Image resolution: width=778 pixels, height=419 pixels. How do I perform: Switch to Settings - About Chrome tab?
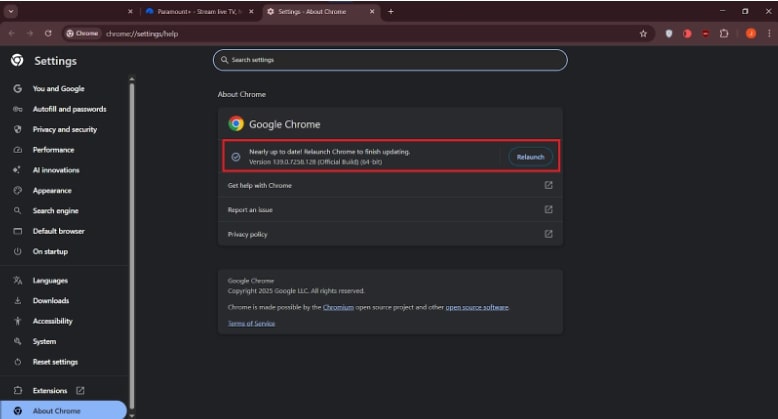[x=320, y=11]
